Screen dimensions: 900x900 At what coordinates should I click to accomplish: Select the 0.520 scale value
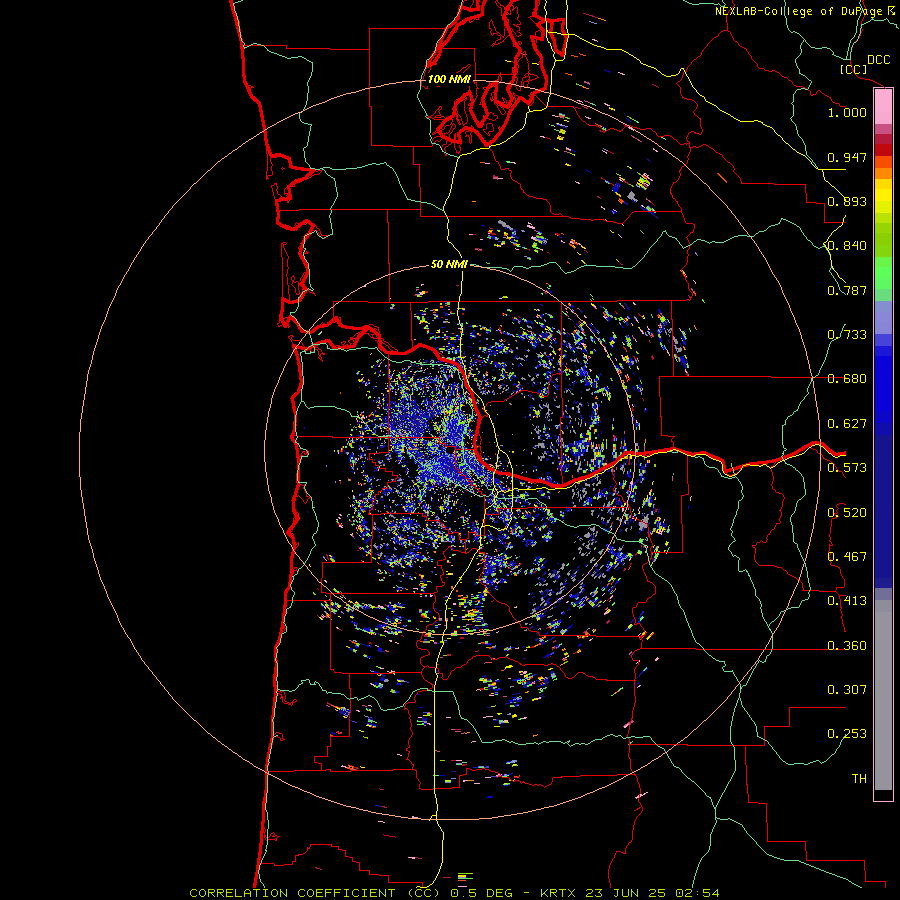tap(847, 513)
